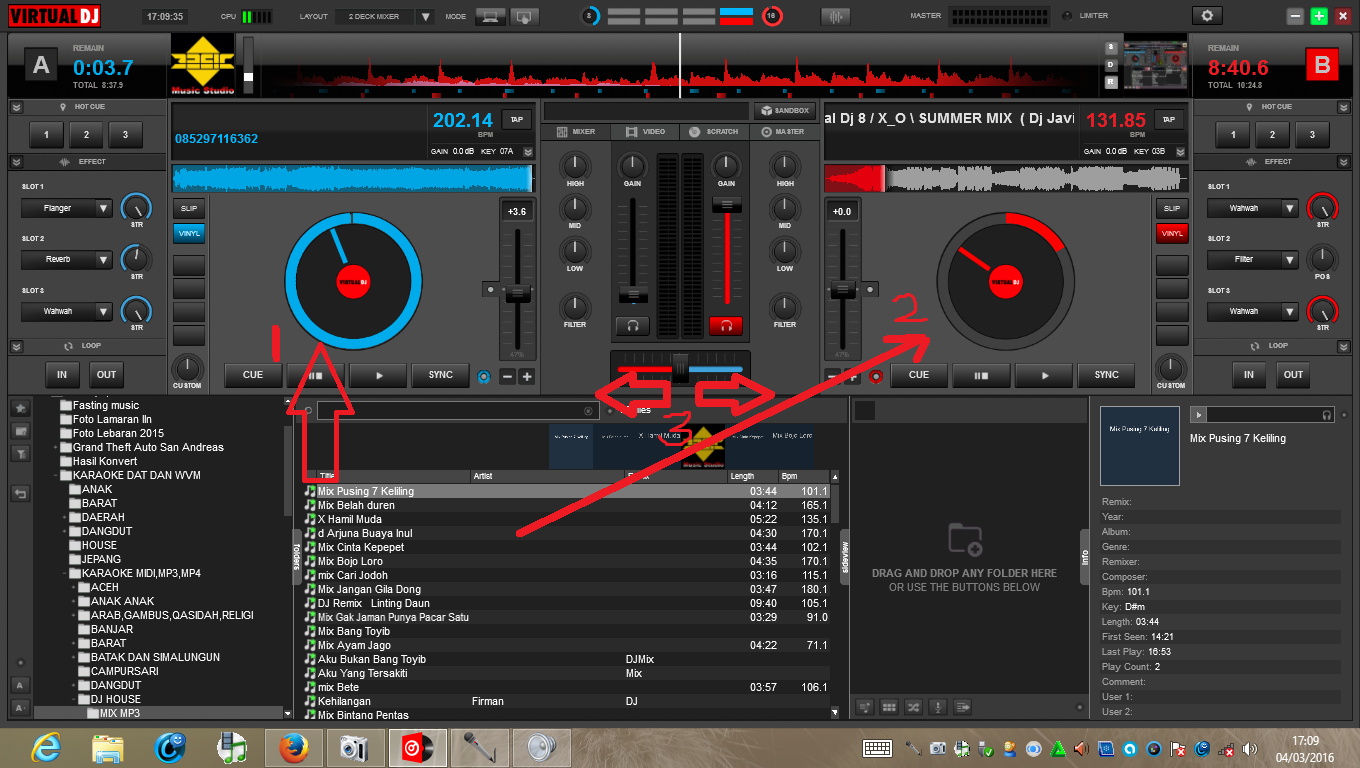Screen dimensions: 1360x768
Task: Click deck A pitch slider
Action: (517, 293)
